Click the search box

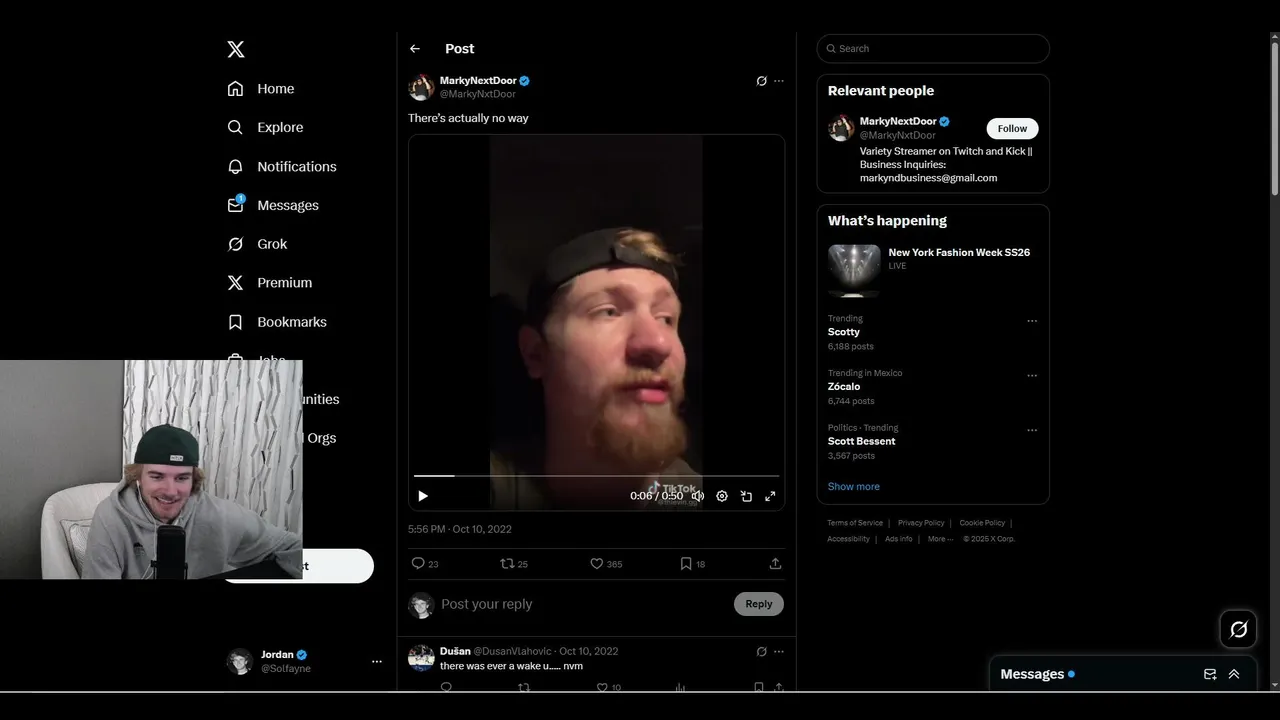(933, 48)
